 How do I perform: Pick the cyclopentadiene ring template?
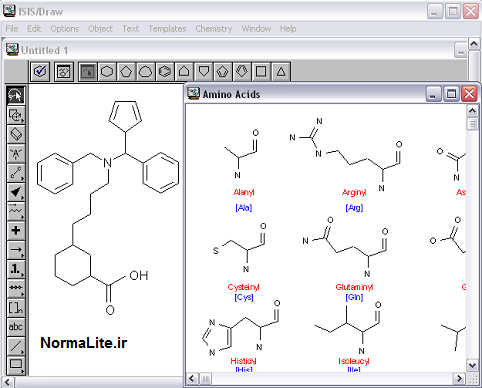tap(223, 71)
